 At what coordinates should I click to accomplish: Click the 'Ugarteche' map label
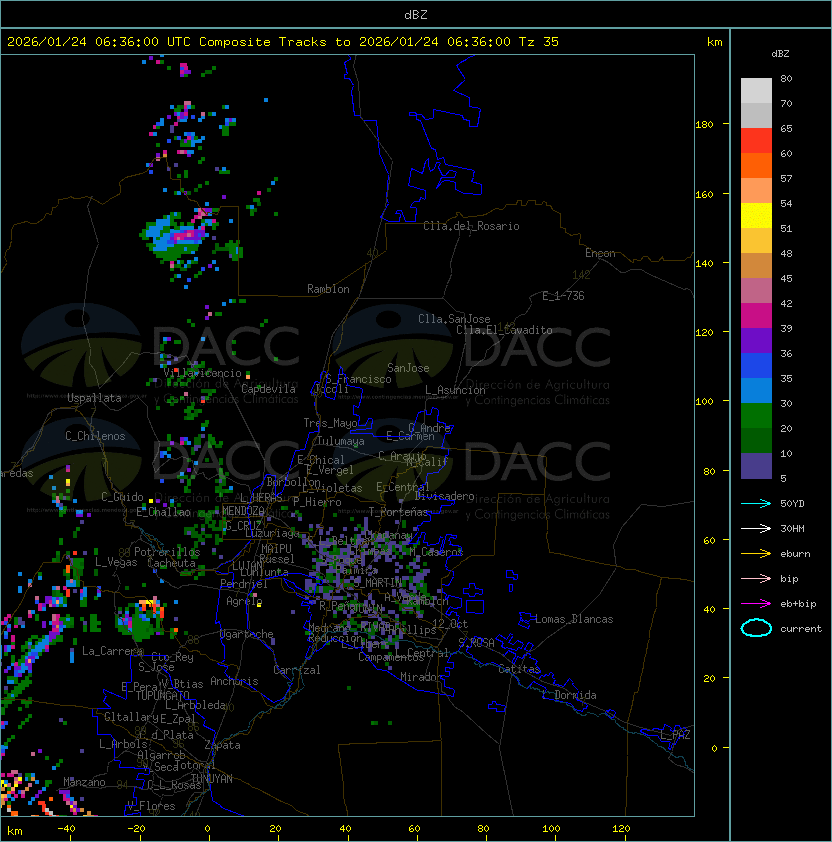click(247, 634)
